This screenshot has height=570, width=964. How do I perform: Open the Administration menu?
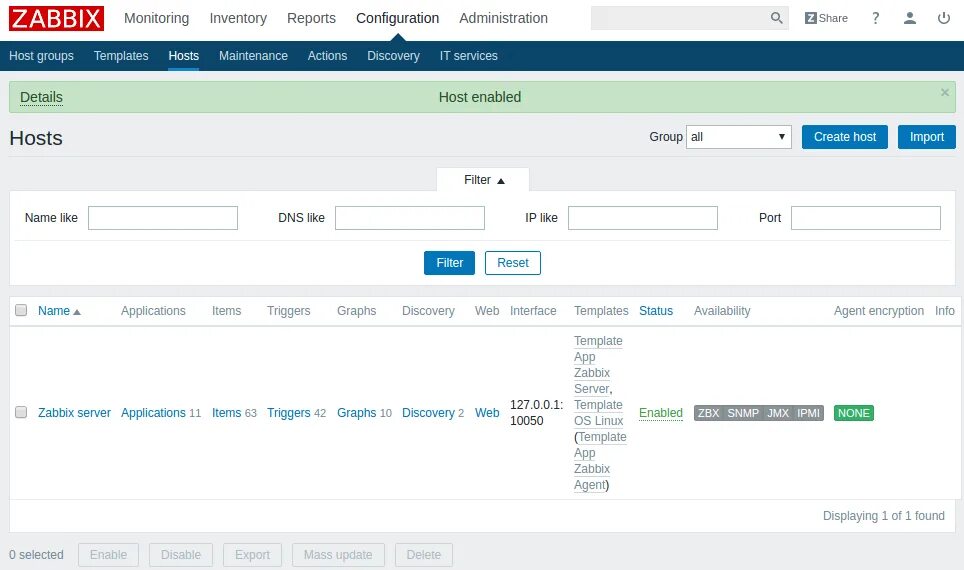[x=503, y=18]
